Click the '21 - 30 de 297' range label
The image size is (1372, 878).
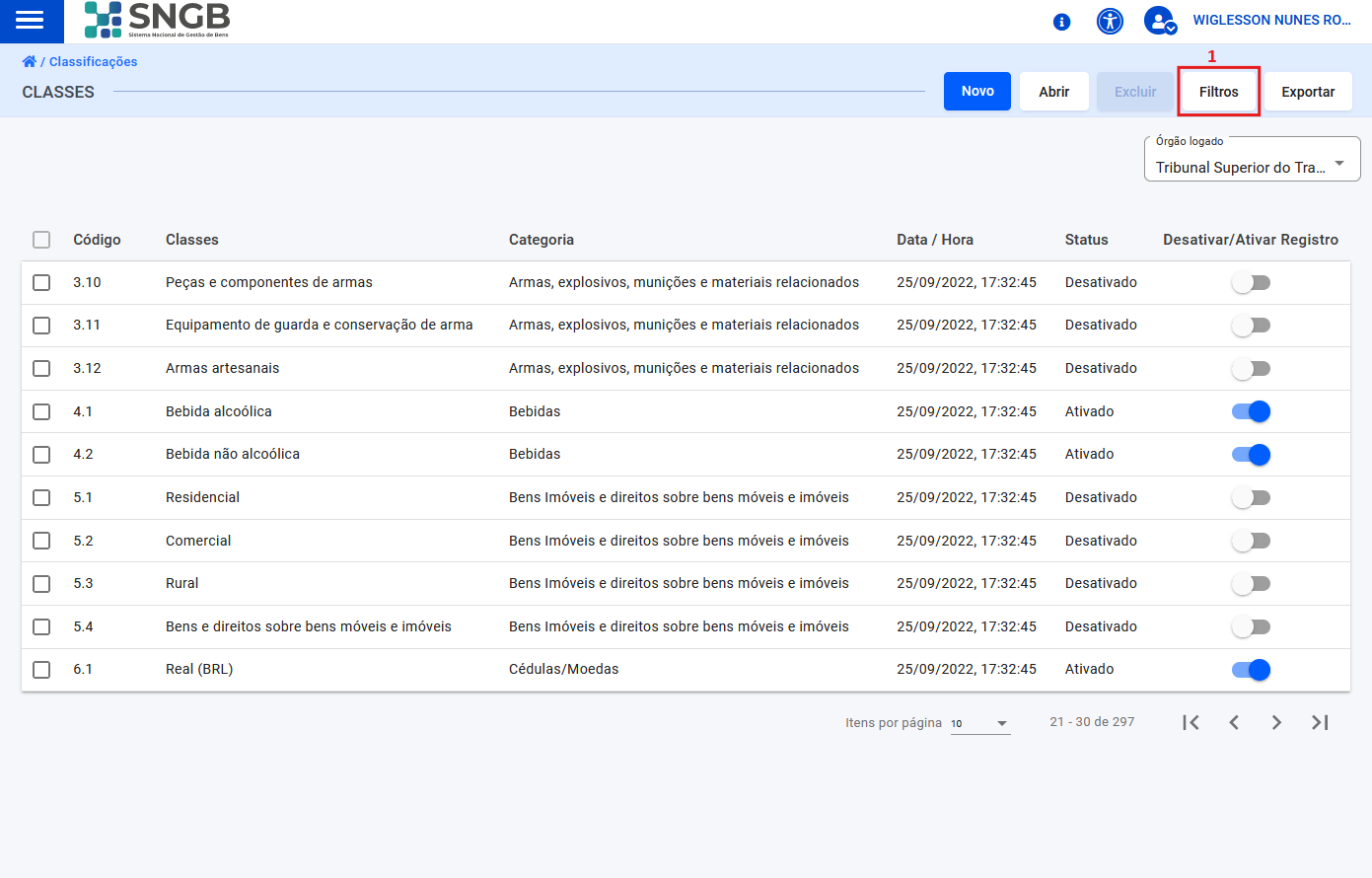pyautogui.click(x=1092, y=722)
